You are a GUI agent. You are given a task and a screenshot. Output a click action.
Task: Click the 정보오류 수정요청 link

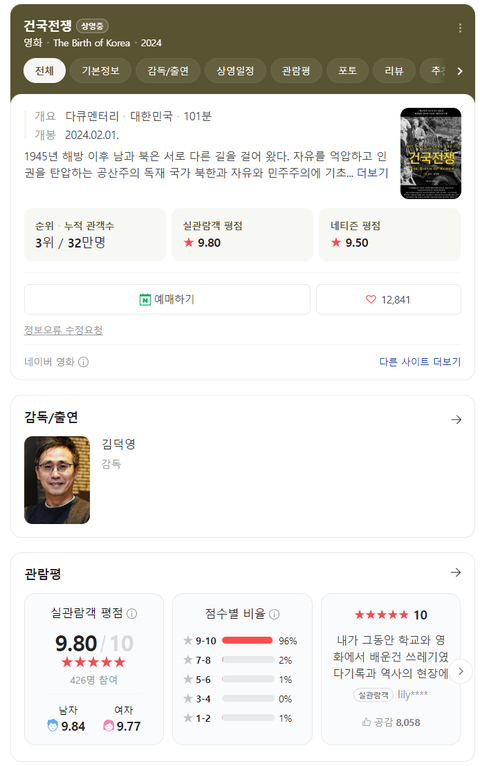63,330
